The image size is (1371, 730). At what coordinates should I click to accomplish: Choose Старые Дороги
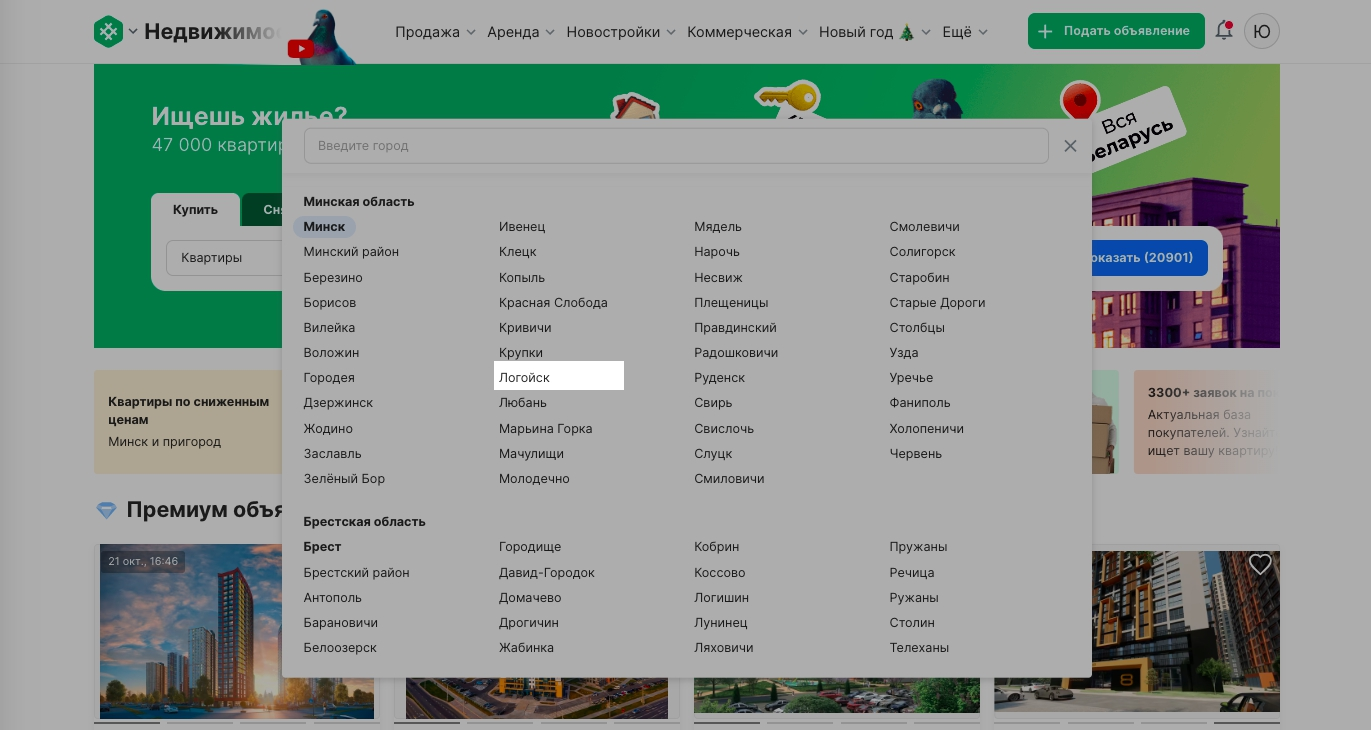[x=937, y=302]
